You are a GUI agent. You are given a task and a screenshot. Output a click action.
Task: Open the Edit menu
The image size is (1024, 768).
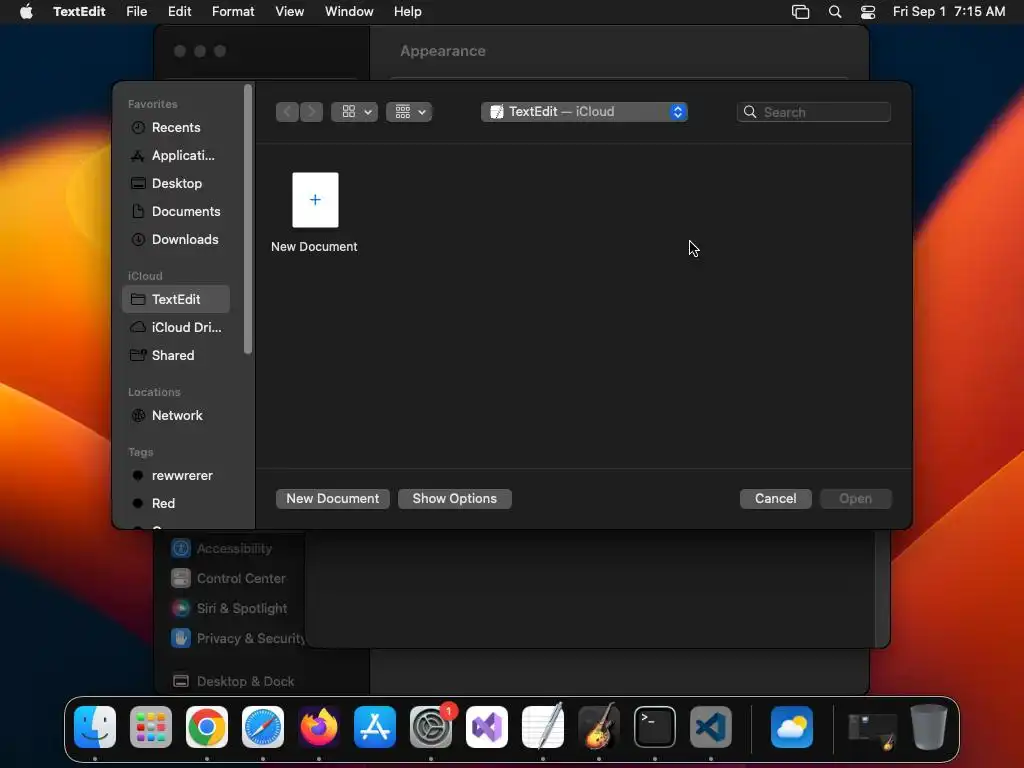click(180, 12)
